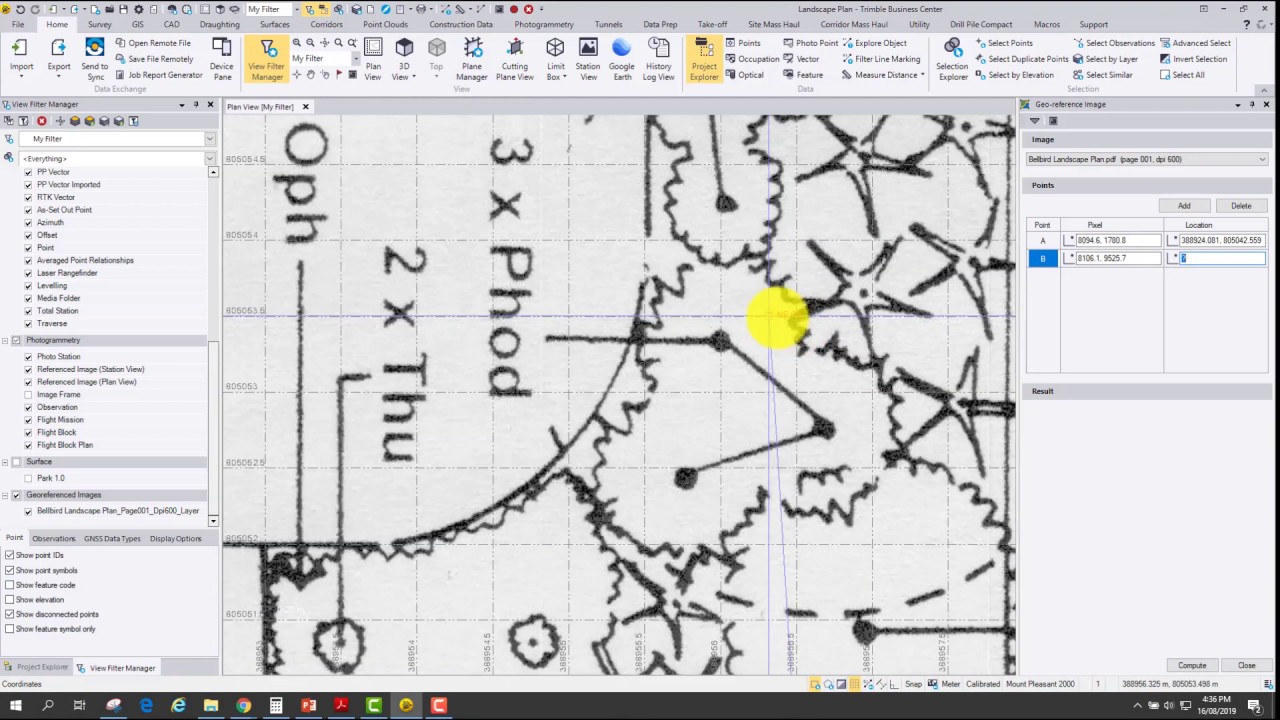The image size is (1280, 720).
Task: Enable Show elevation checkbox
Action: coord(10,600)
